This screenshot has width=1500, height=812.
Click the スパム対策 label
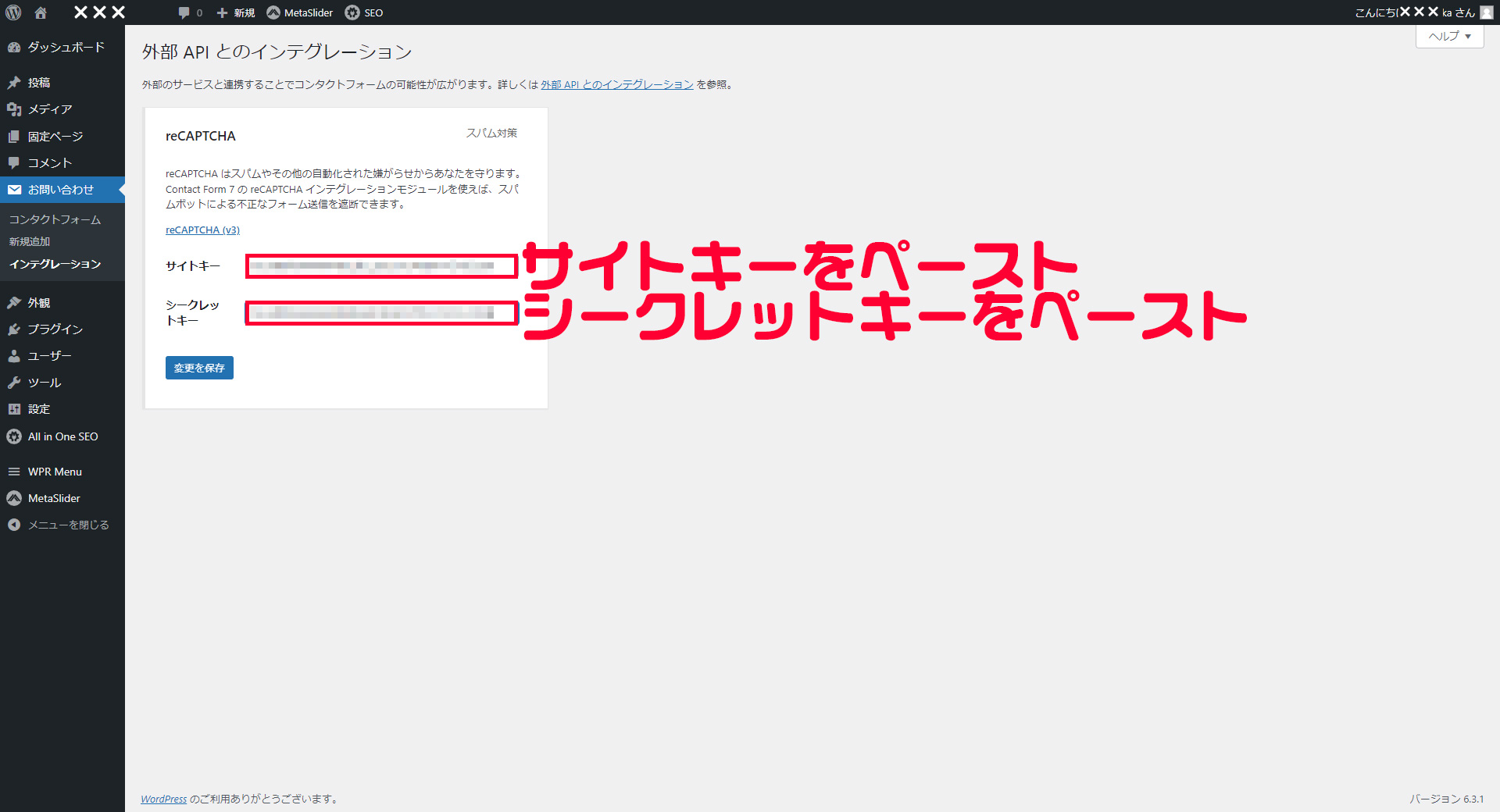pos(492,134)
